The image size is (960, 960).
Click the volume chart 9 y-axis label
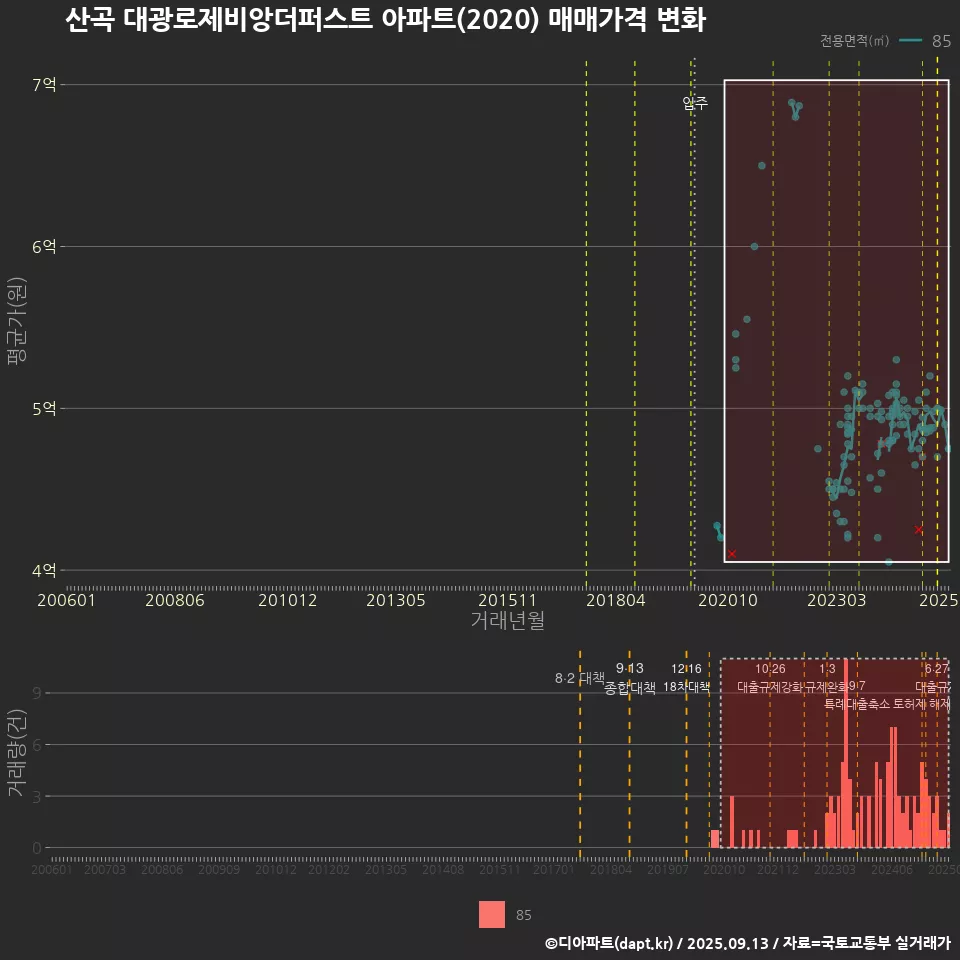[37, 693]
